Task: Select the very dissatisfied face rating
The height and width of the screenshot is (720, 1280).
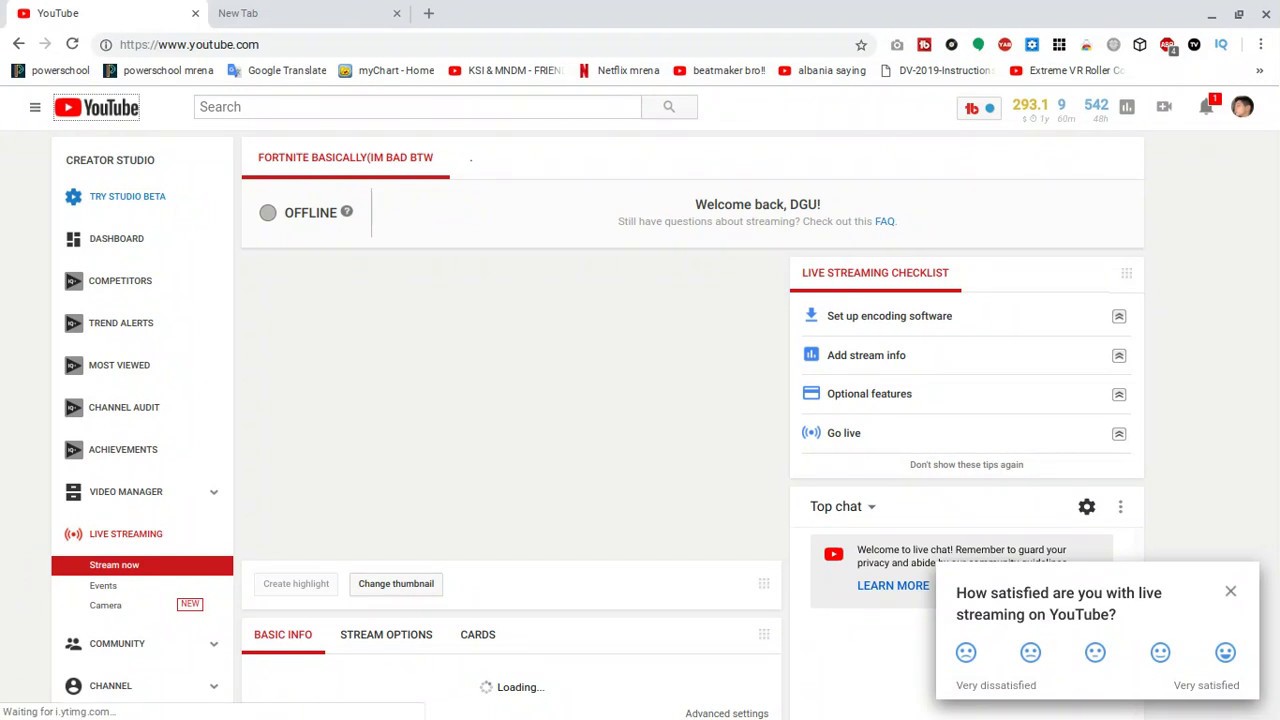Action: pyautogui.click(x=966, y=653)
